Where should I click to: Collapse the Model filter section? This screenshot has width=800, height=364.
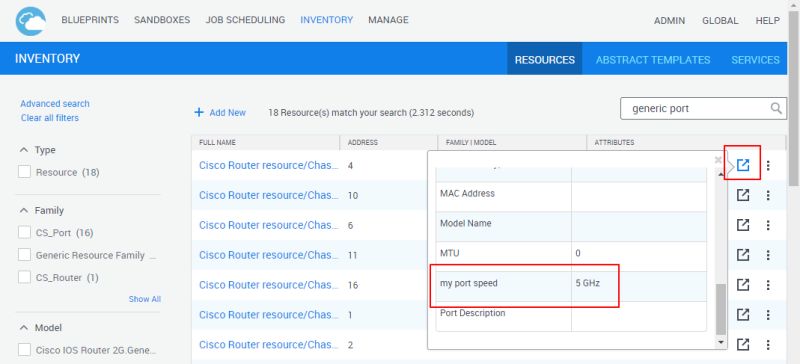(x=24, y=327)
